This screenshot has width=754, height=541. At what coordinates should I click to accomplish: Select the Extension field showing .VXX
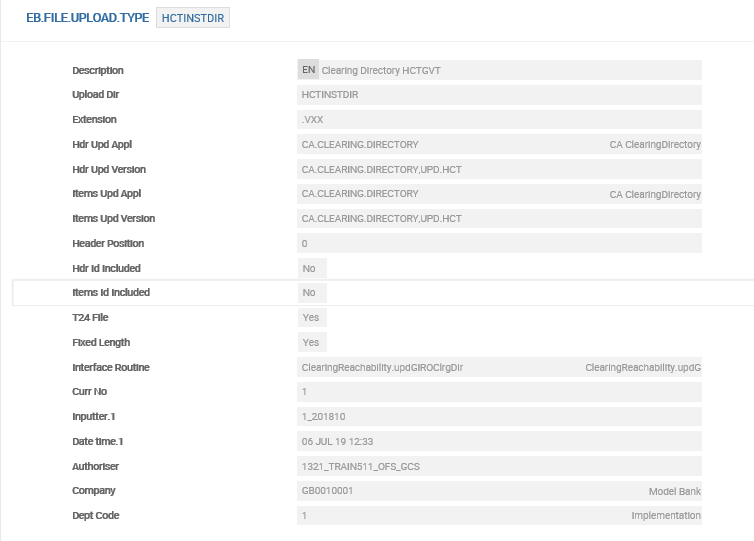coord(499,120)
